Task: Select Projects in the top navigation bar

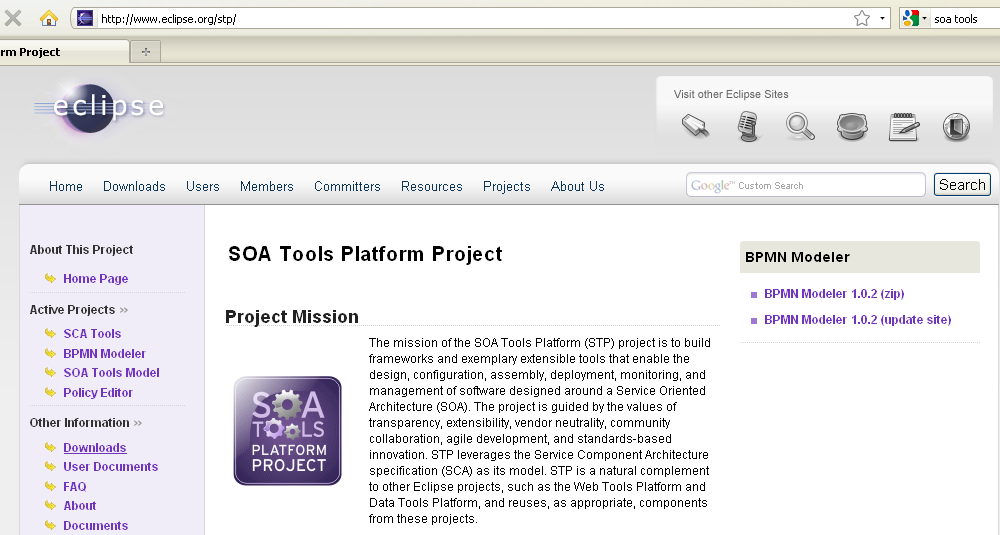Action: pos(506,186)
